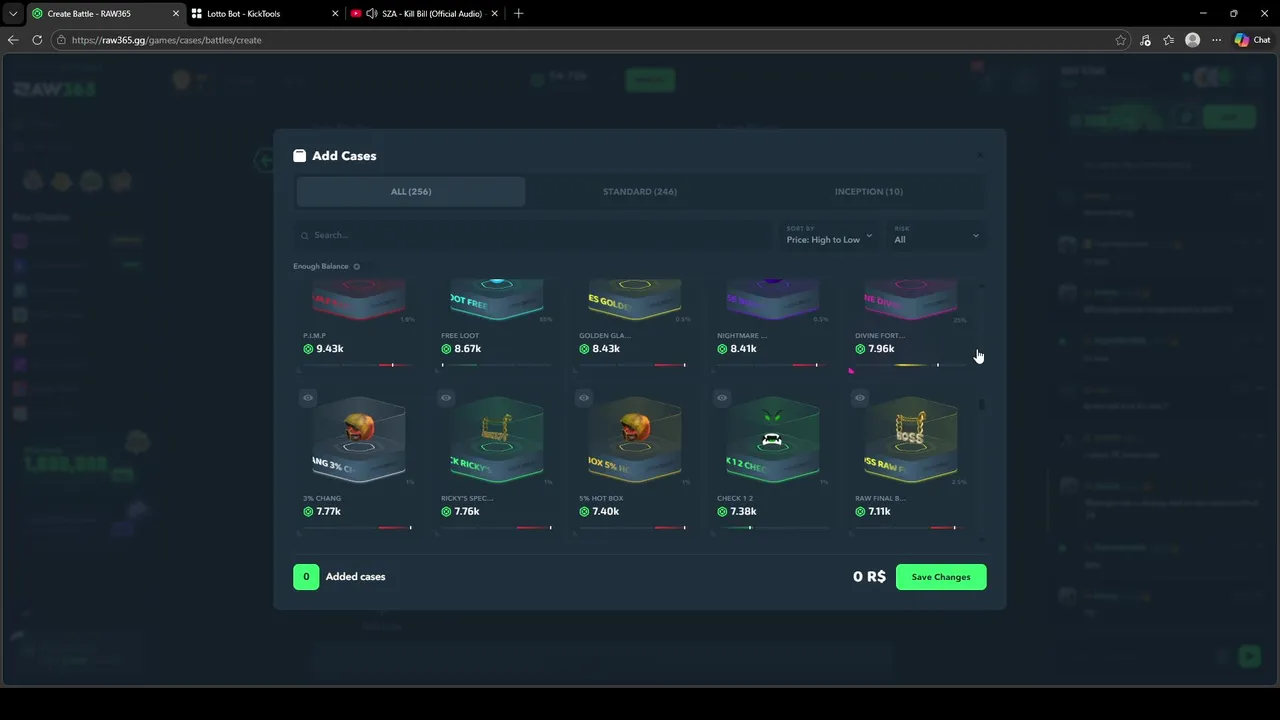Open the Added cases counter button
The height and width of the screenshot is (720, 1280).
click(306, 577)
